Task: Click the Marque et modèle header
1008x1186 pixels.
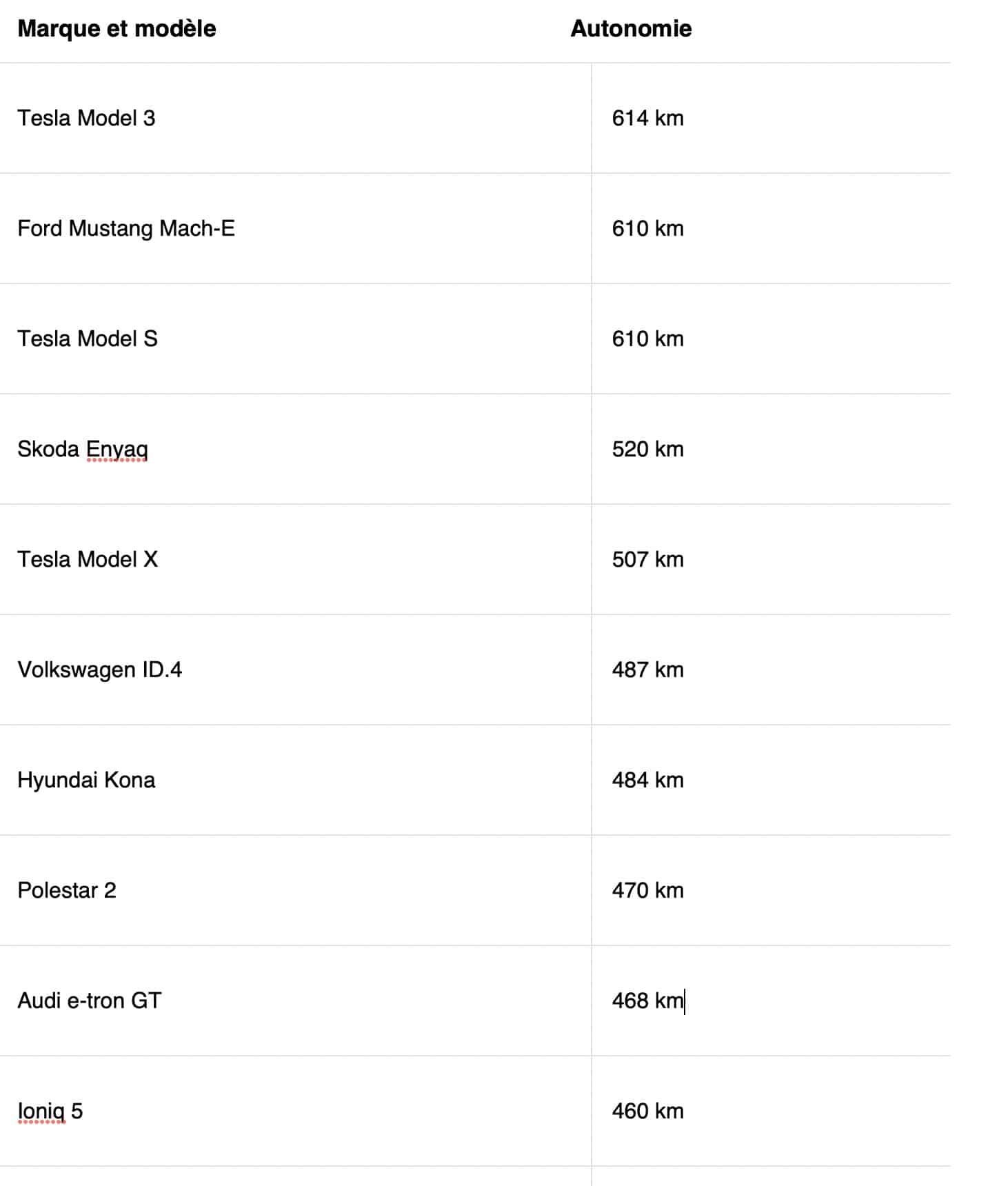Action: click(117, 29)
